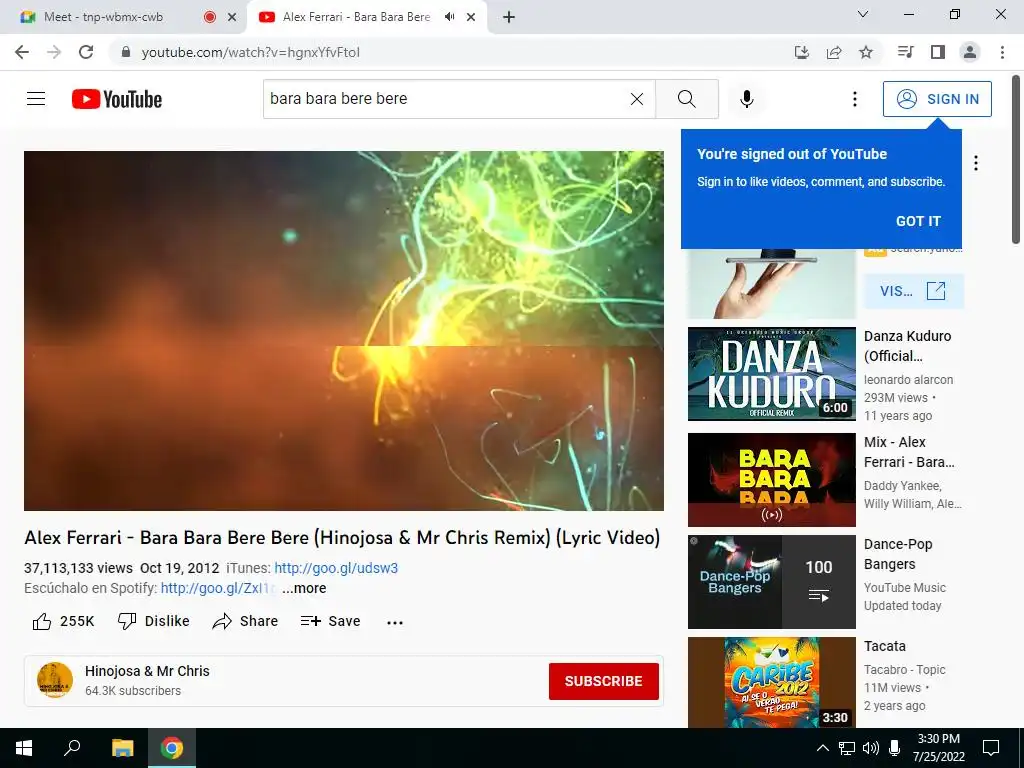Dismiss popup with GOT IT
Image resolution: width=1024 pixels, height=768 pixels.
click(918, 221)
